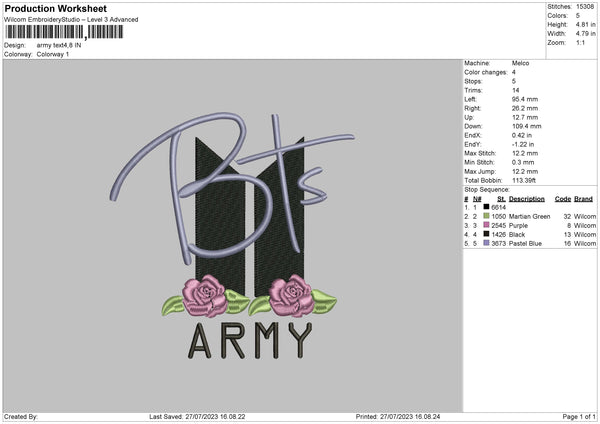Click the Zoom value '1:1'

pyautogui.click(x=580, y=42)
